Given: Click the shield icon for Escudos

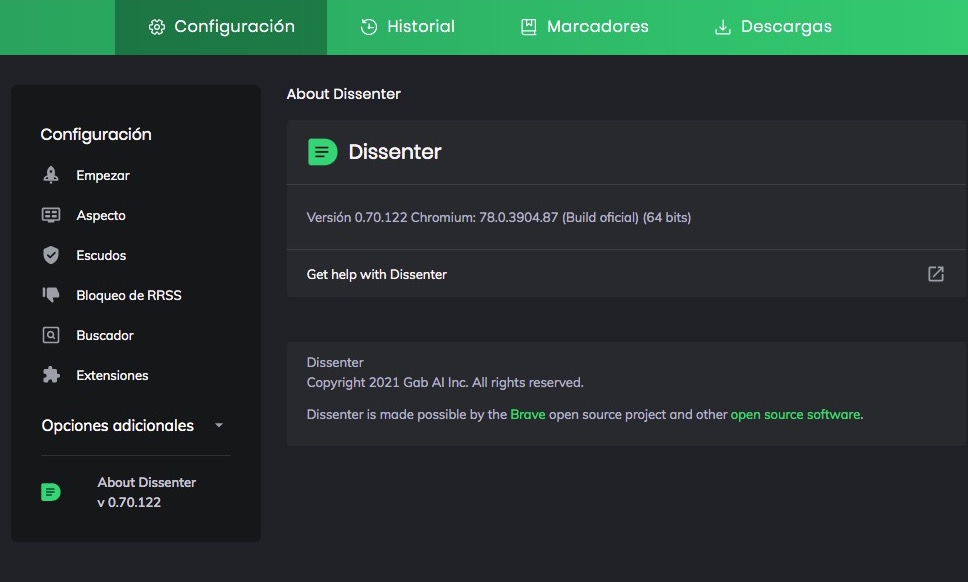Looking at the screenshot, I should click(51, 255).
